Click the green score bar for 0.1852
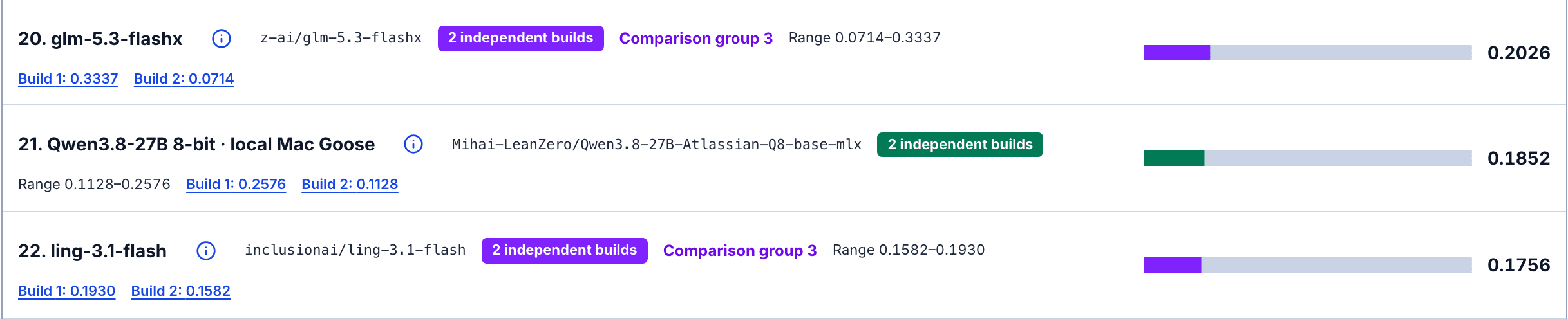1568x319 pixels. pyautogui.click(x=1308, y=158)
